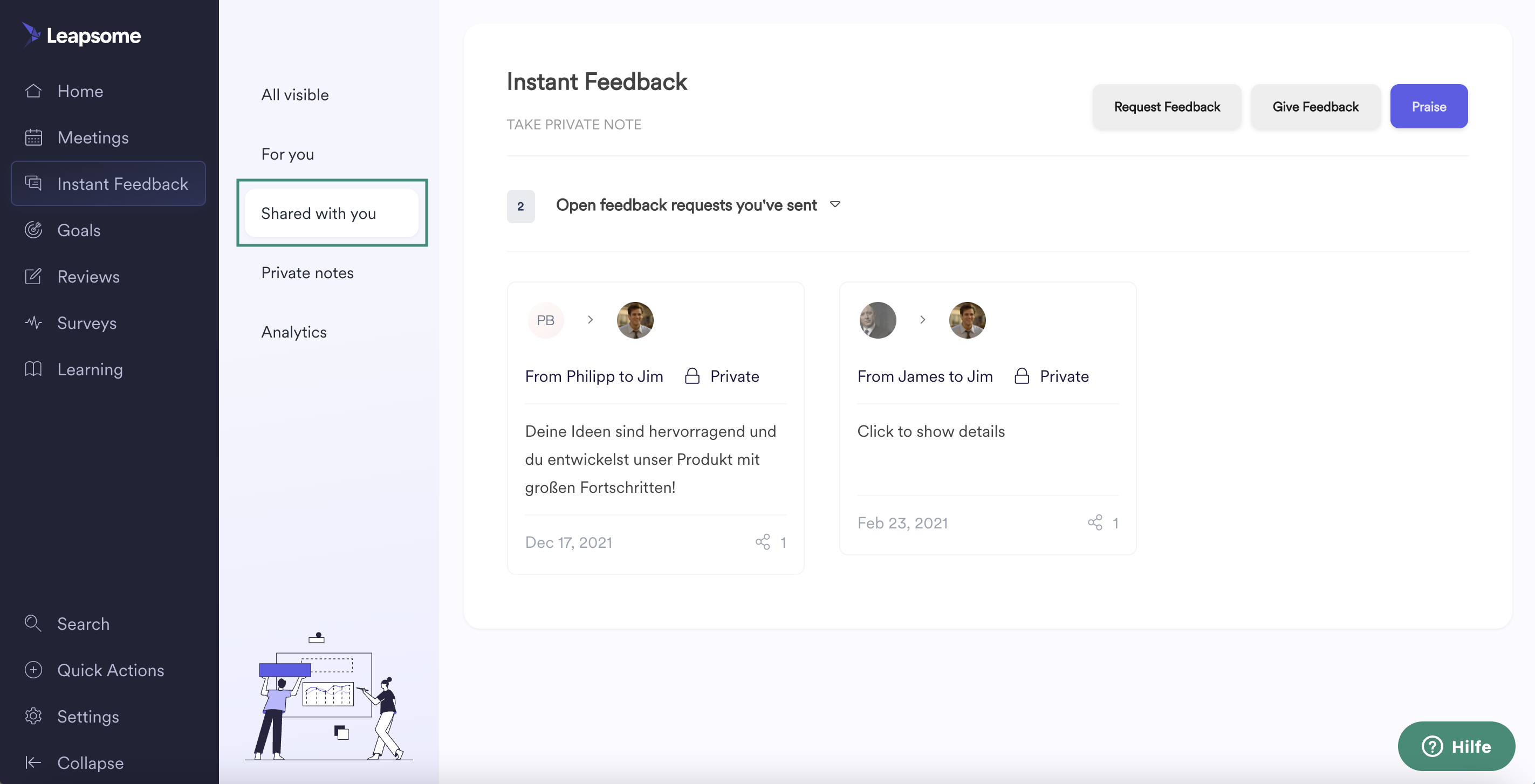Click chevron arrow between James and Jim

tap(922, 320)
